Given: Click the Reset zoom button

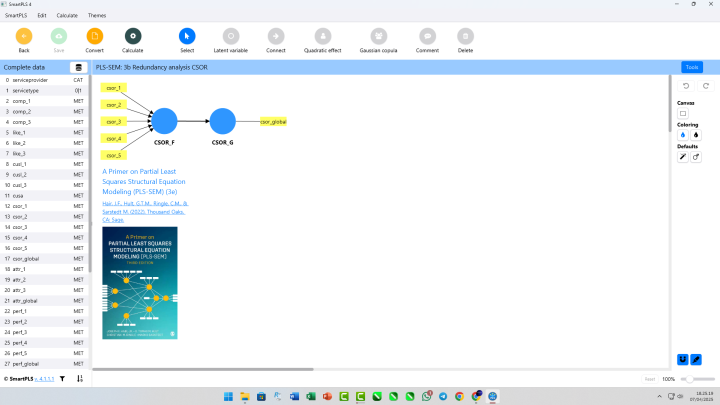Looking at the screenshot, I should (x=650, y=379).
